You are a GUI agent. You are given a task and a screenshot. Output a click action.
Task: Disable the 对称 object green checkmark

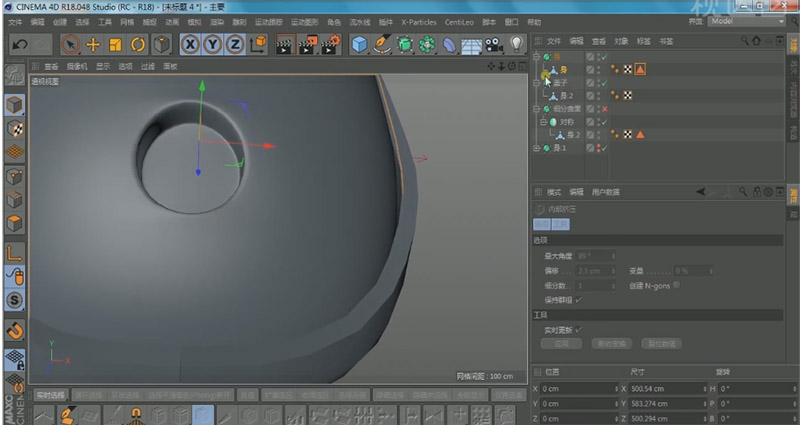(605, 122)
